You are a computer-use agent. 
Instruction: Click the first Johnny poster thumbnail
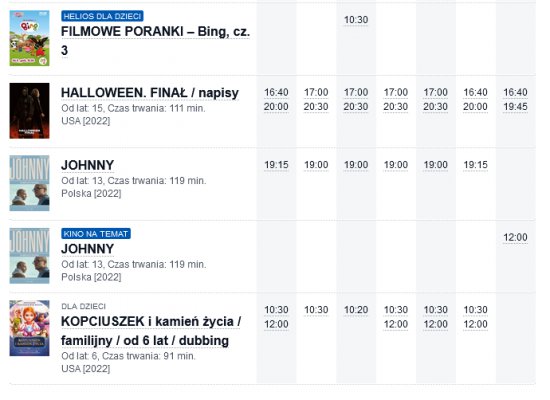tap(29, 183)
